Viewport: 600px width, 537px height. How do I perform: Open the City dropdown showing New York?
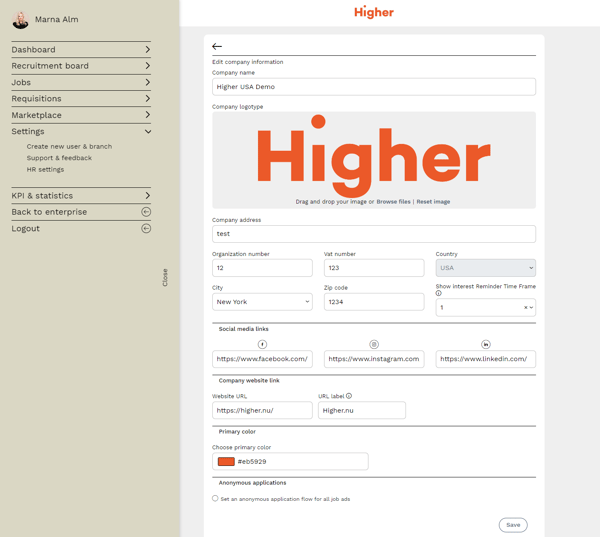[x=262, y=302]
